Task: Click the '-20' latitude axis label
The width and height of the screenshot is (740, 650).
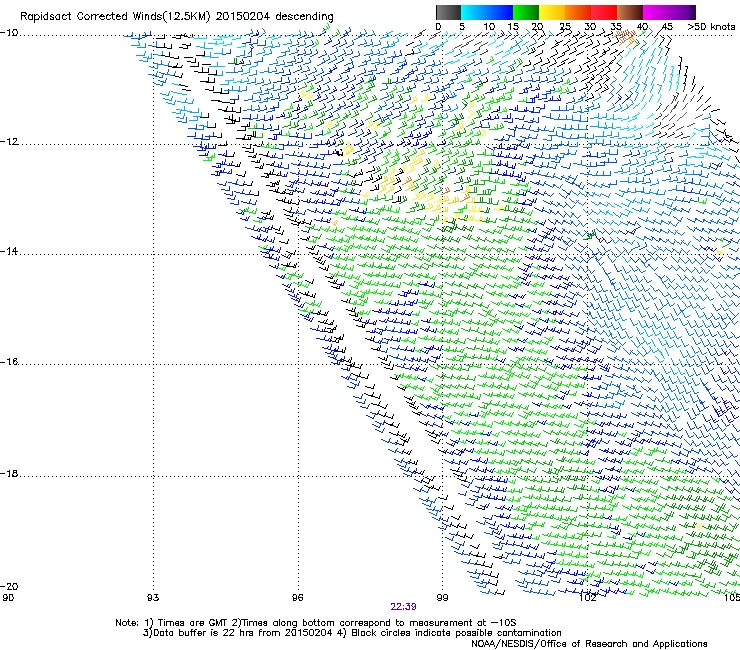Action: click(9, 586)
